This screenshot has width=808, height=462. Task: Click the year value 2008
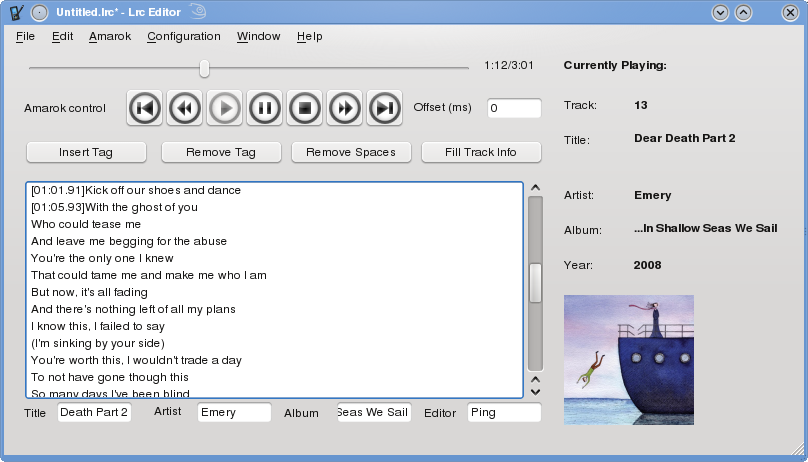click(x=647, y=265)
